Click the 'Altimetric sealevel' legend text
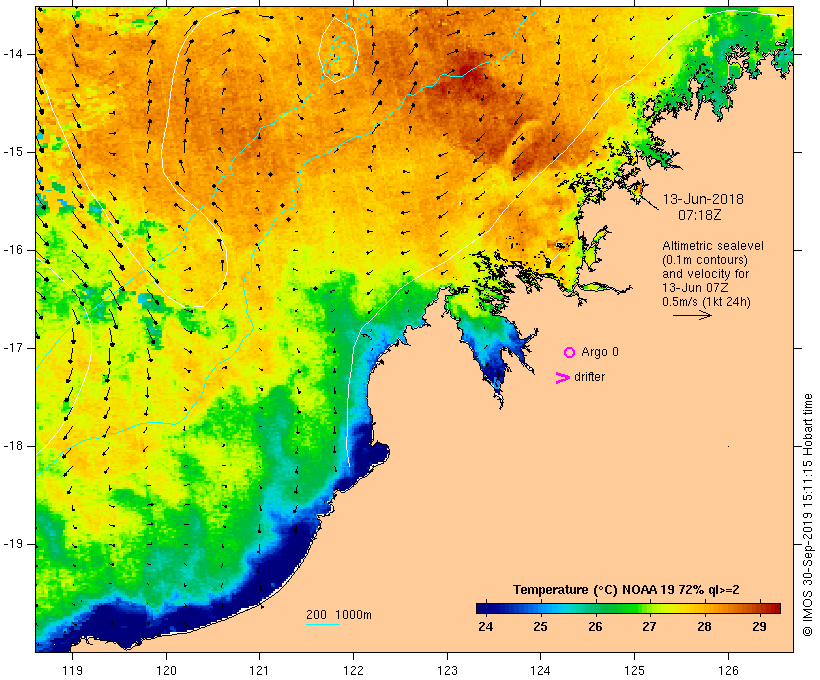 [713, 246]
